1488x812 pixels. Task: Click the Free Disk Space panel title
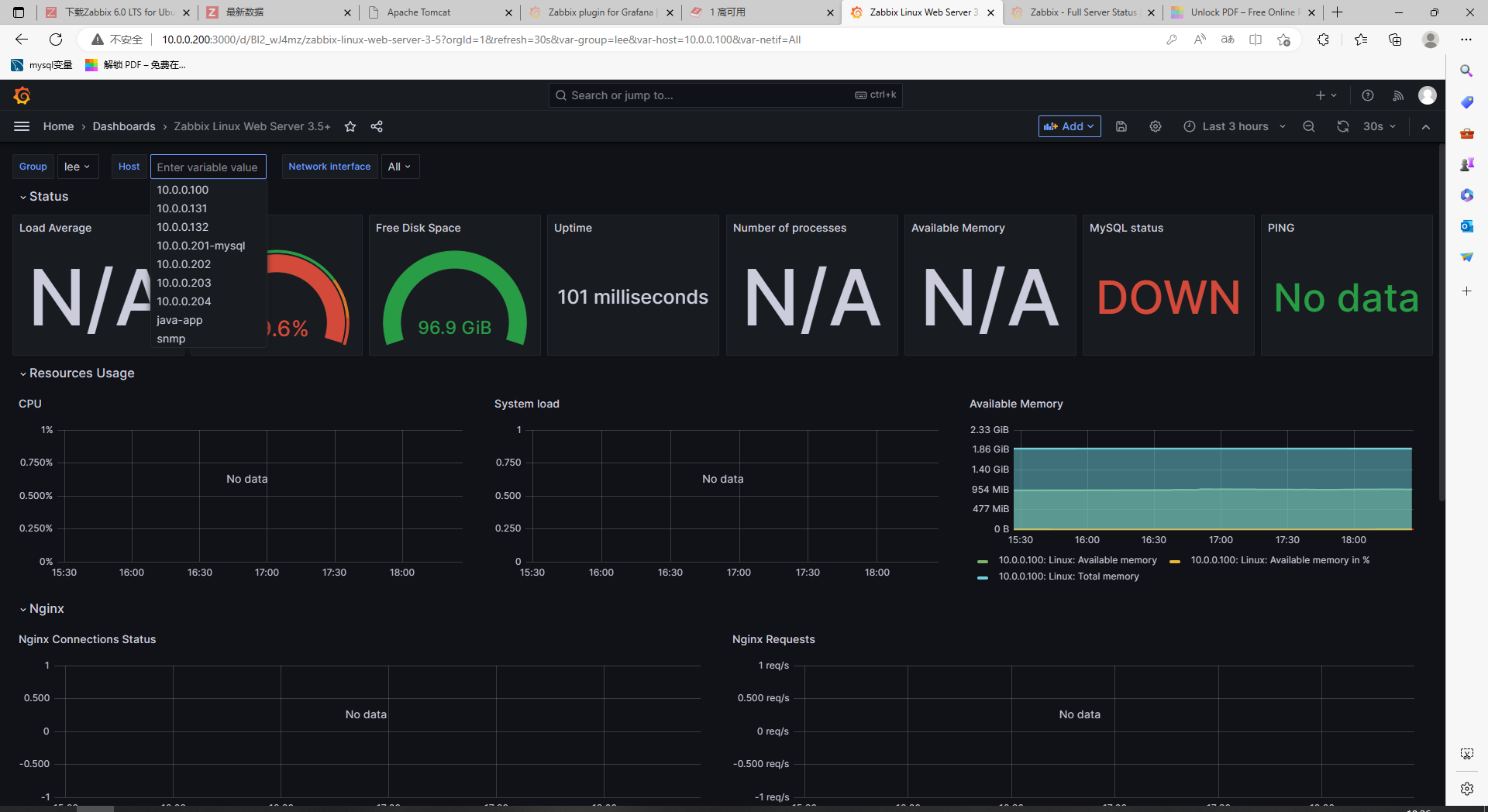tap(418, 228)
